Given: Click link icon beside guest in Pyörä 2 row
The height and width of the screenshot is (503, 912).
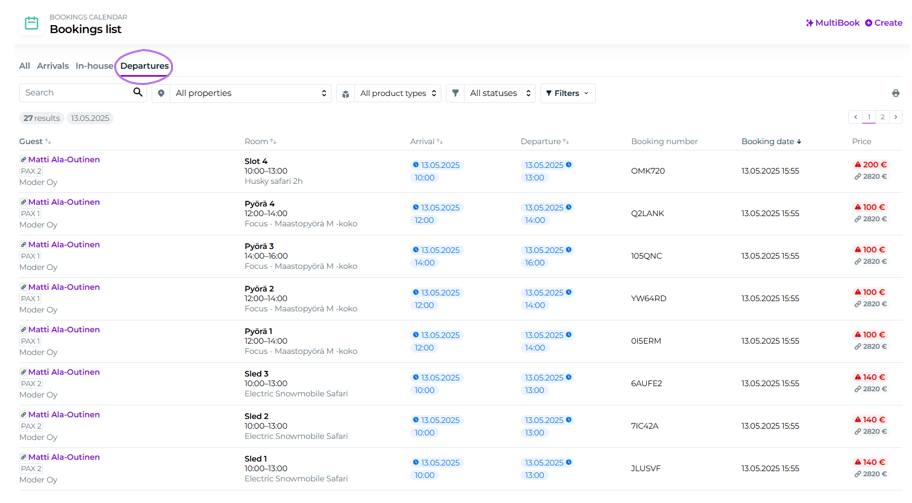Looking at the screenshot, I should 23,287.
